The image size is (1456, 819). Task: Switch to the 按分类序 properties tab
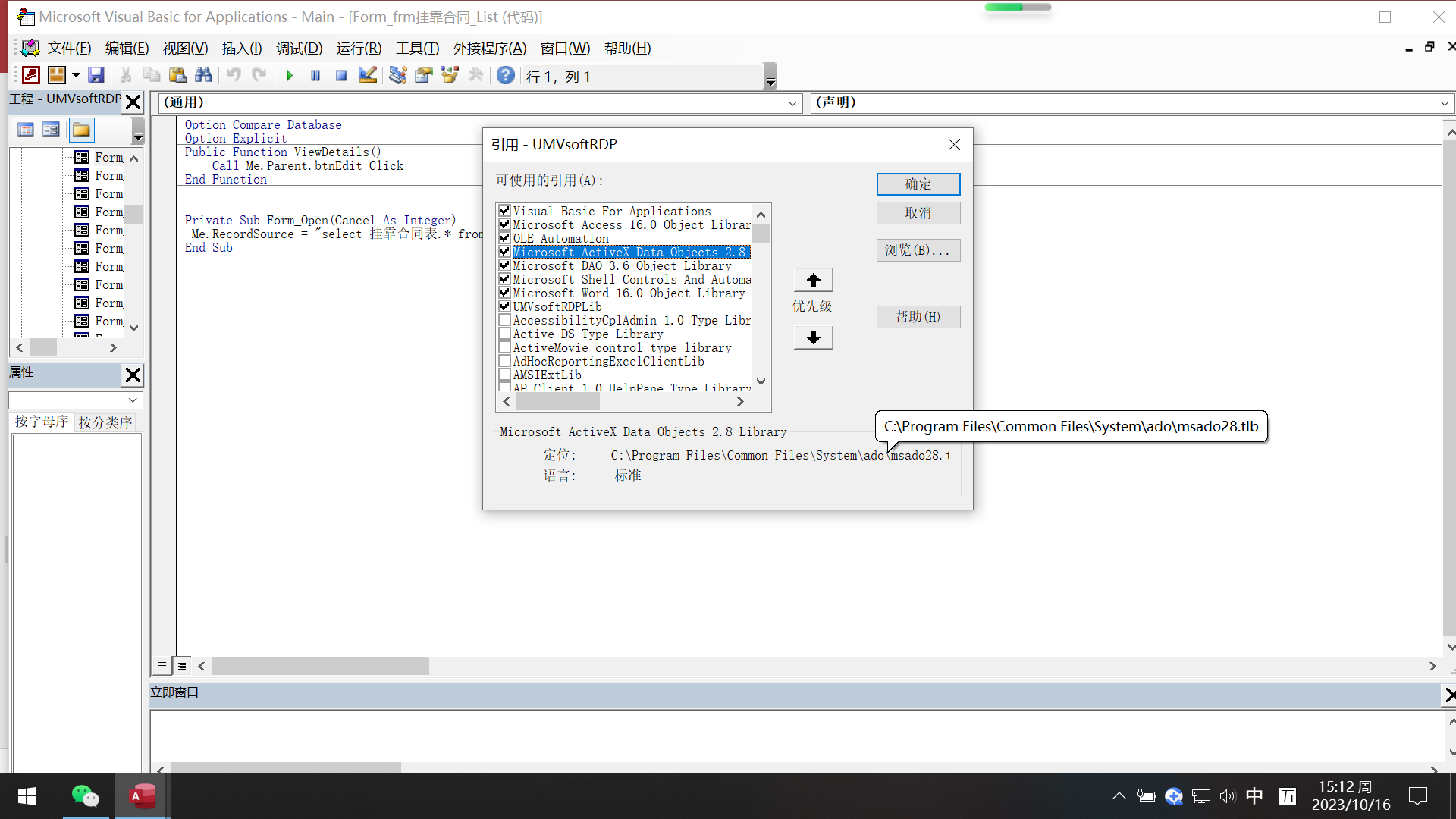(x=105, y=422)
